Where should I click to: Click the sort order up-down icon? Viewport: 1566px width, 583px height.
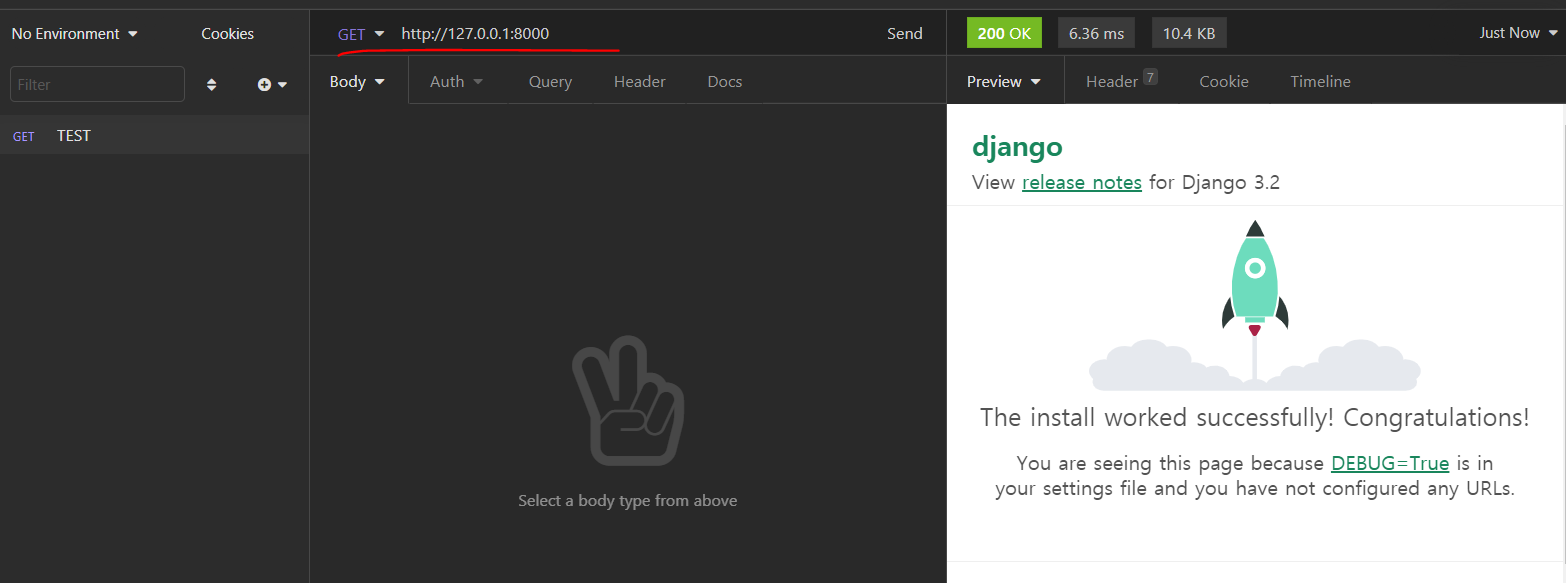coord(211,85)
